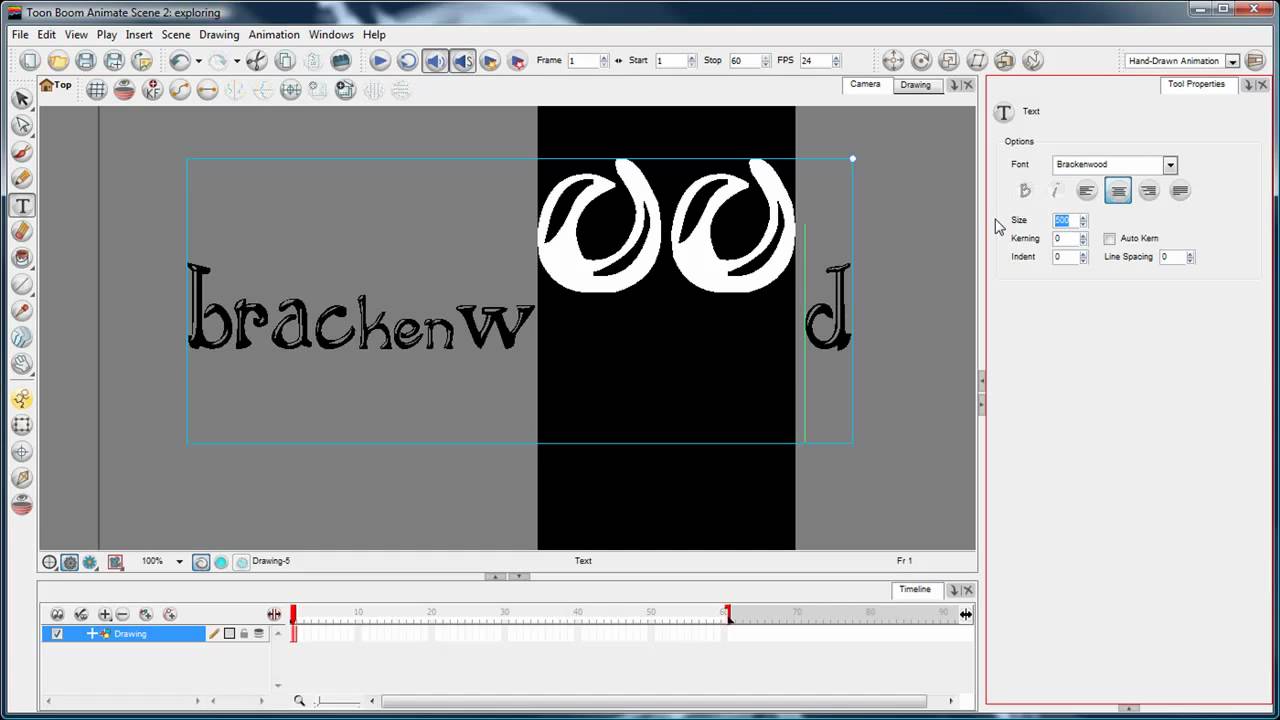This screenshot has height=720, width=1280.
Task: Click the Cut scissors icon
Action: coord(257,61)
